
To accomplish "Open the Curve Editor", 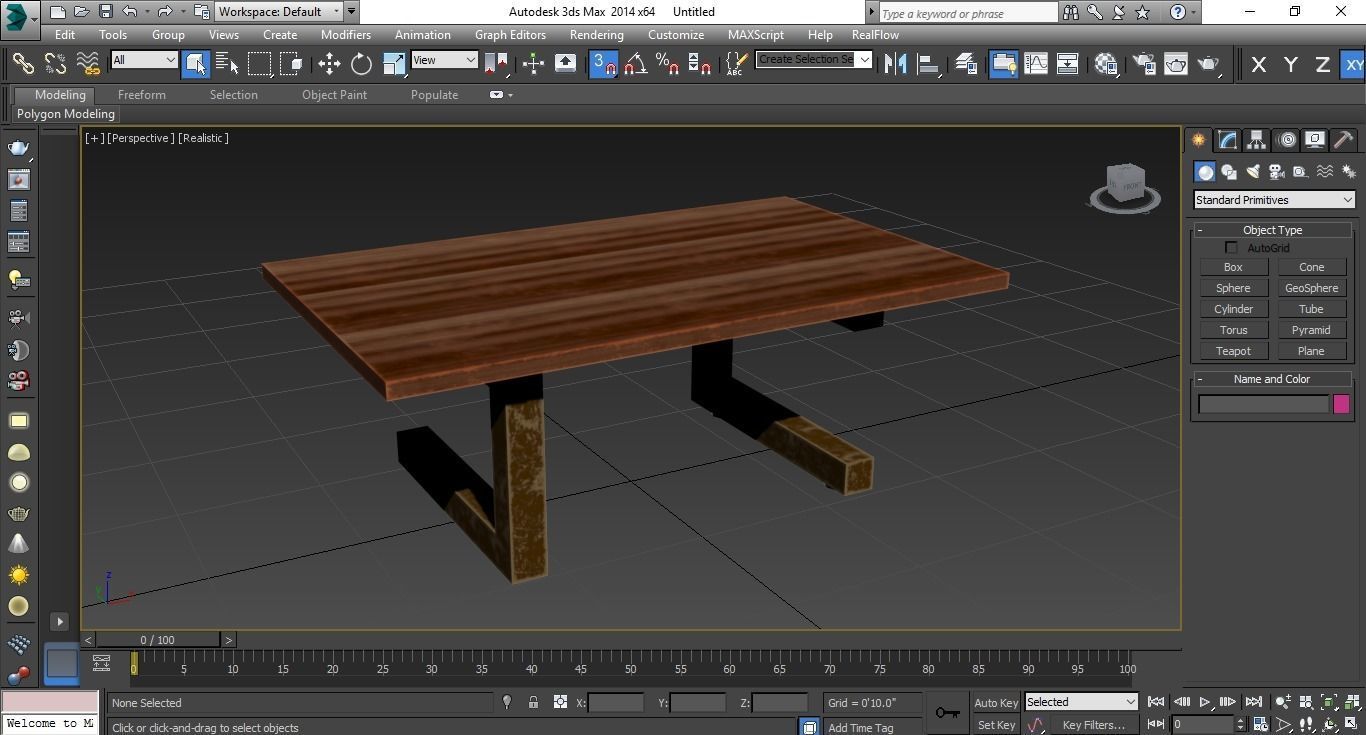I will pyautogui.click(x=1036, y=63).
